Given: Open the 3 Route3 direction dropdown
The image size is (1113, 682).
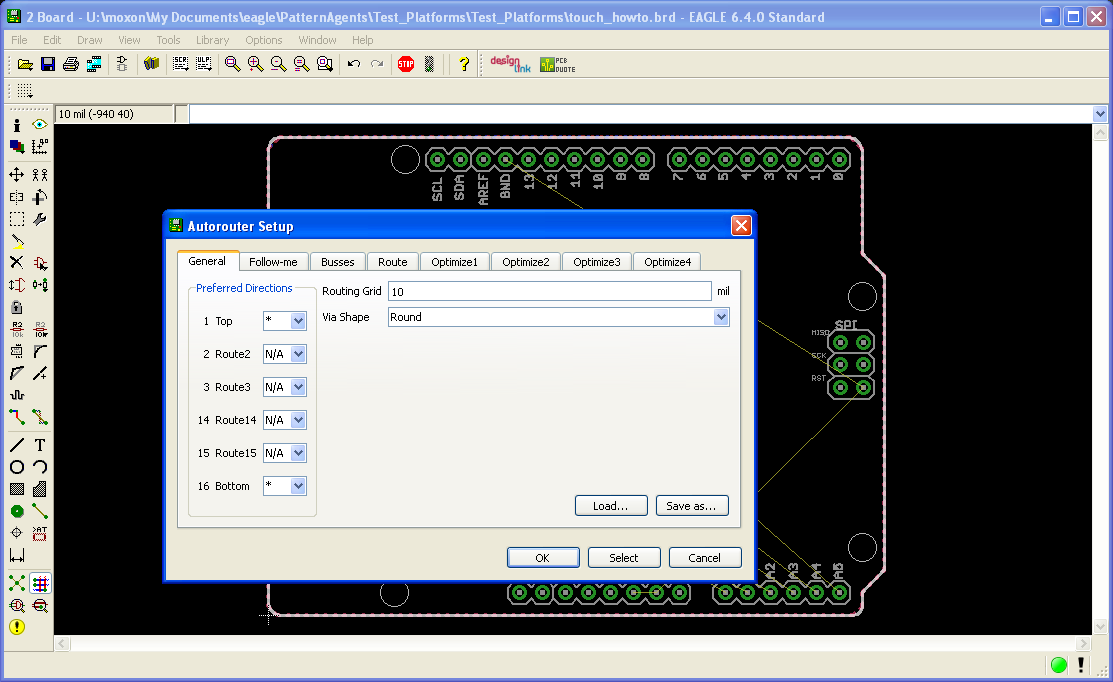Looking at the screenshot, I should (x=298, y=387).
